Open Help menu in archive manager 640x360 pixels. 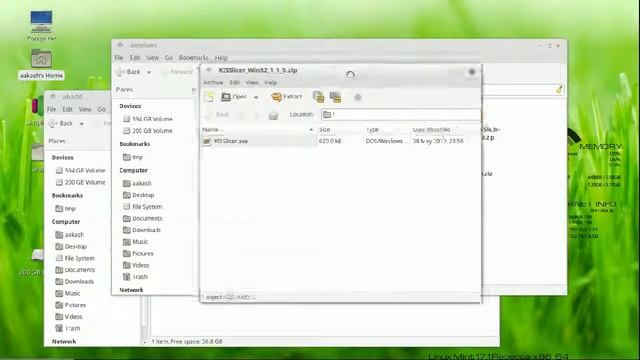coord(271,82)
